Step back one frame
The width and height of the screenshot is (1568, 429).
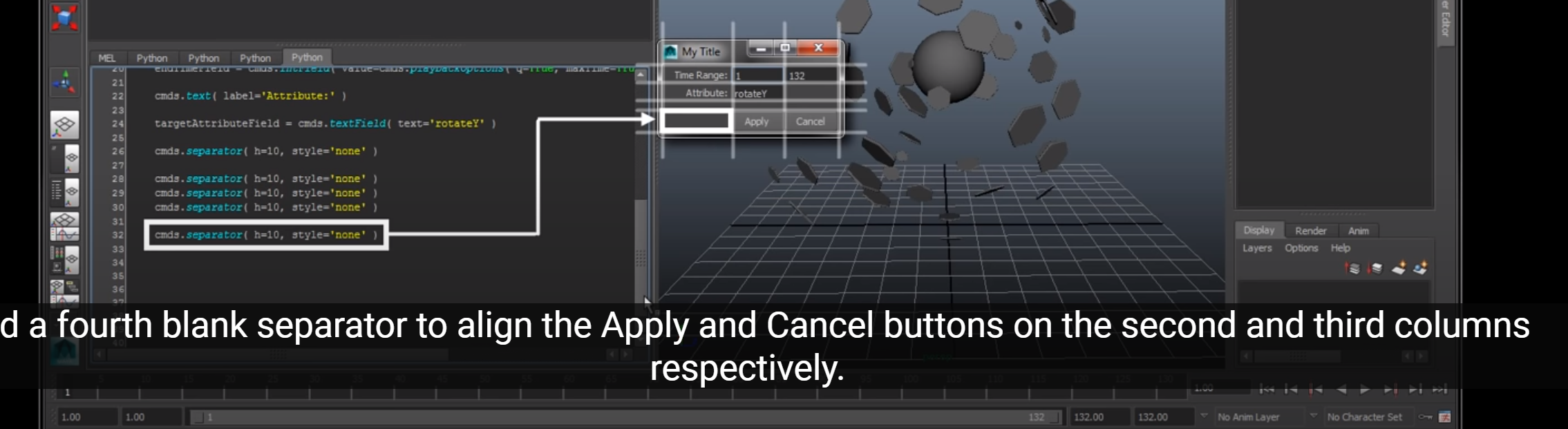[x=1291, y=389]
